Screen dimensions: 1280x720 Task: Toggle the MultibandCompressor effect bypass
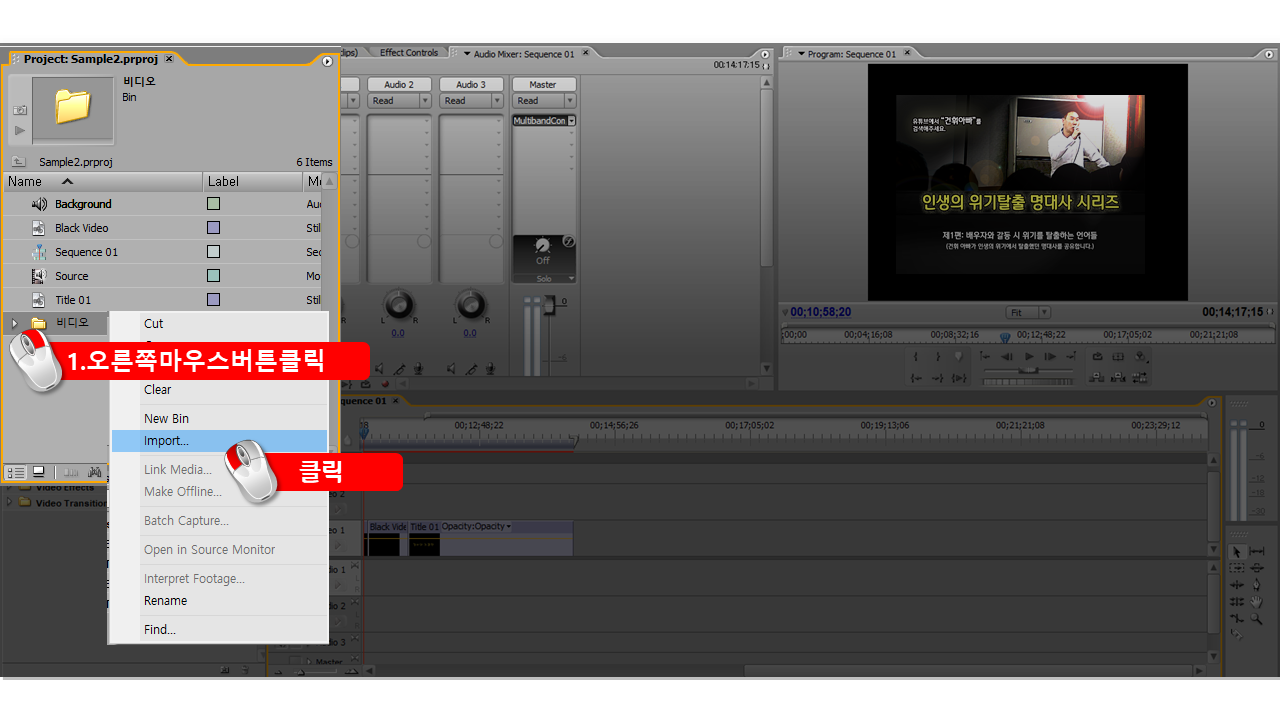click(x=569, y=242)
